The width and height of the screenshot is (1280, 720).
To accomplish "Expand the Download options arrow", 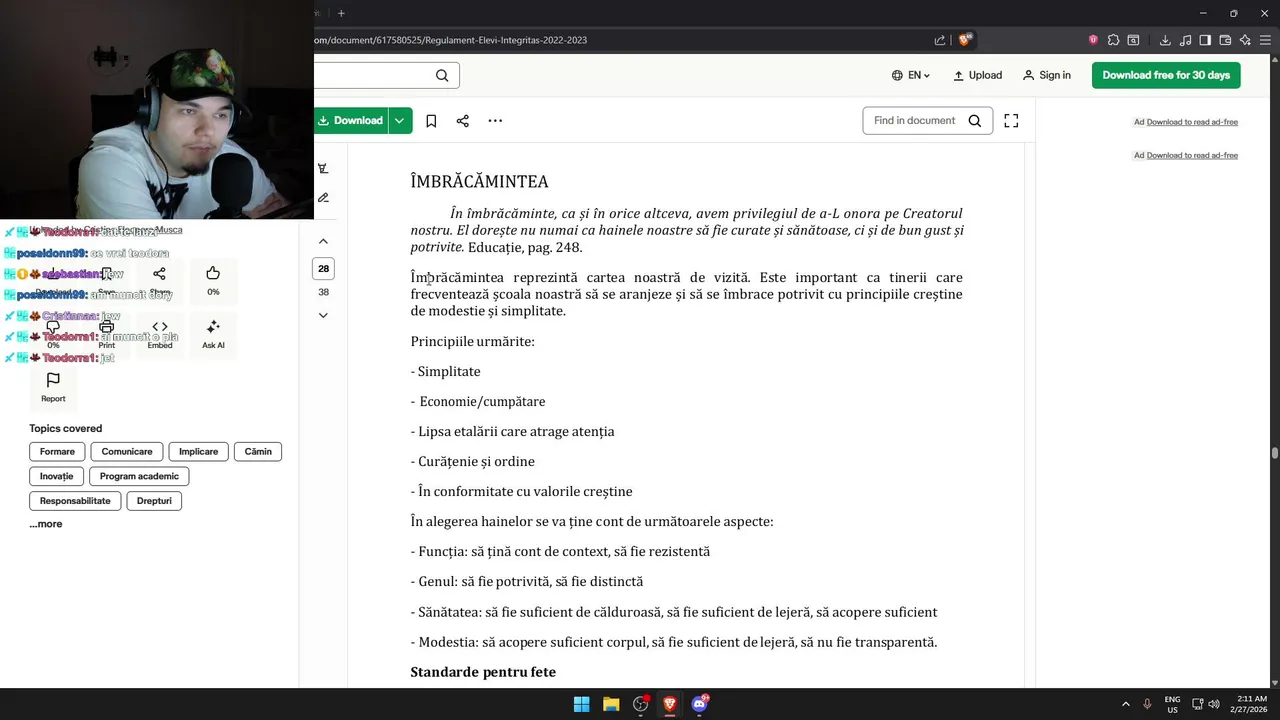I will click(399, 121).
